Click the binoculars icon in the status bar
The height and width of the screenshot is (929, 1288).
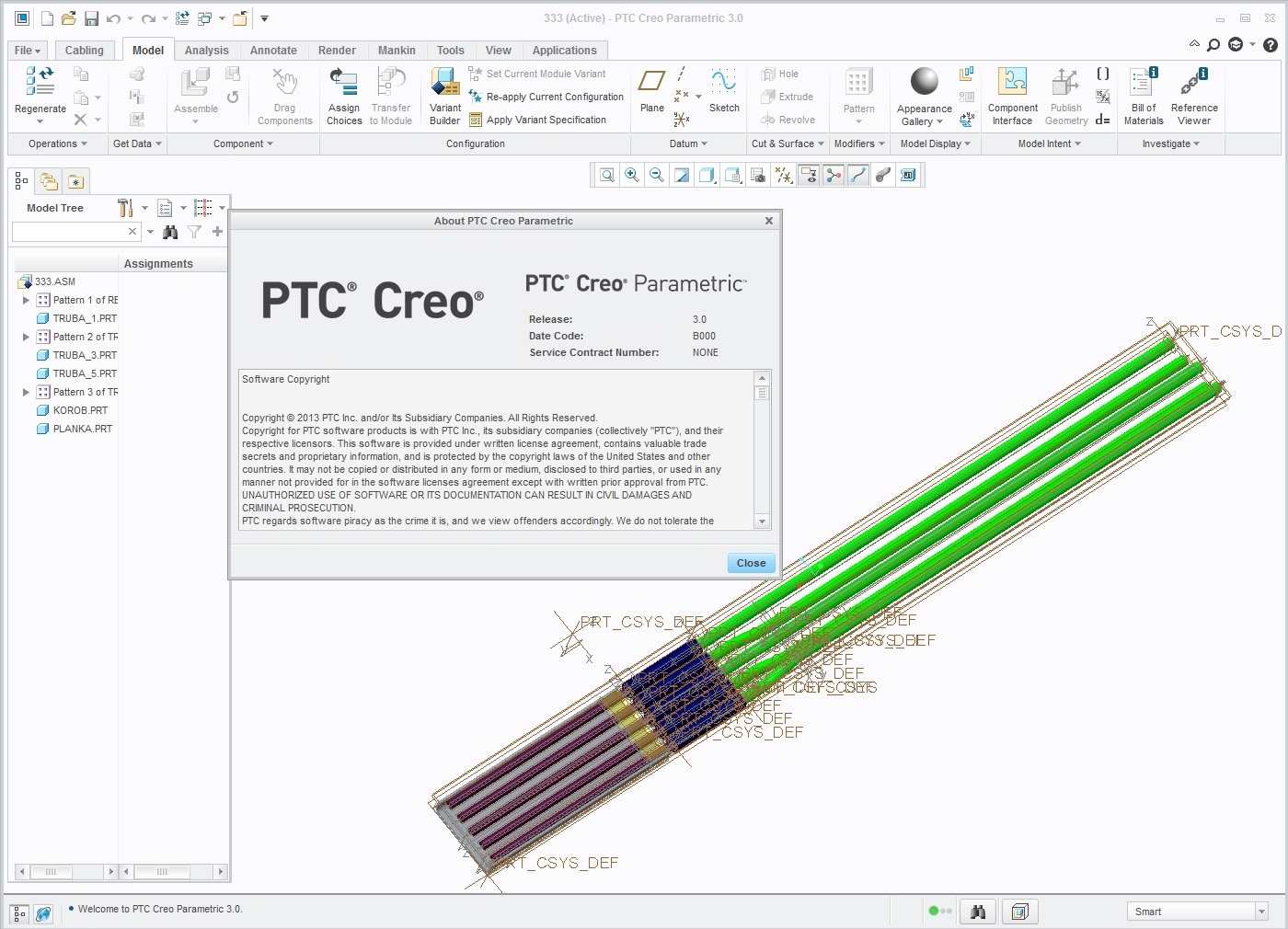(x=978, y=912)
